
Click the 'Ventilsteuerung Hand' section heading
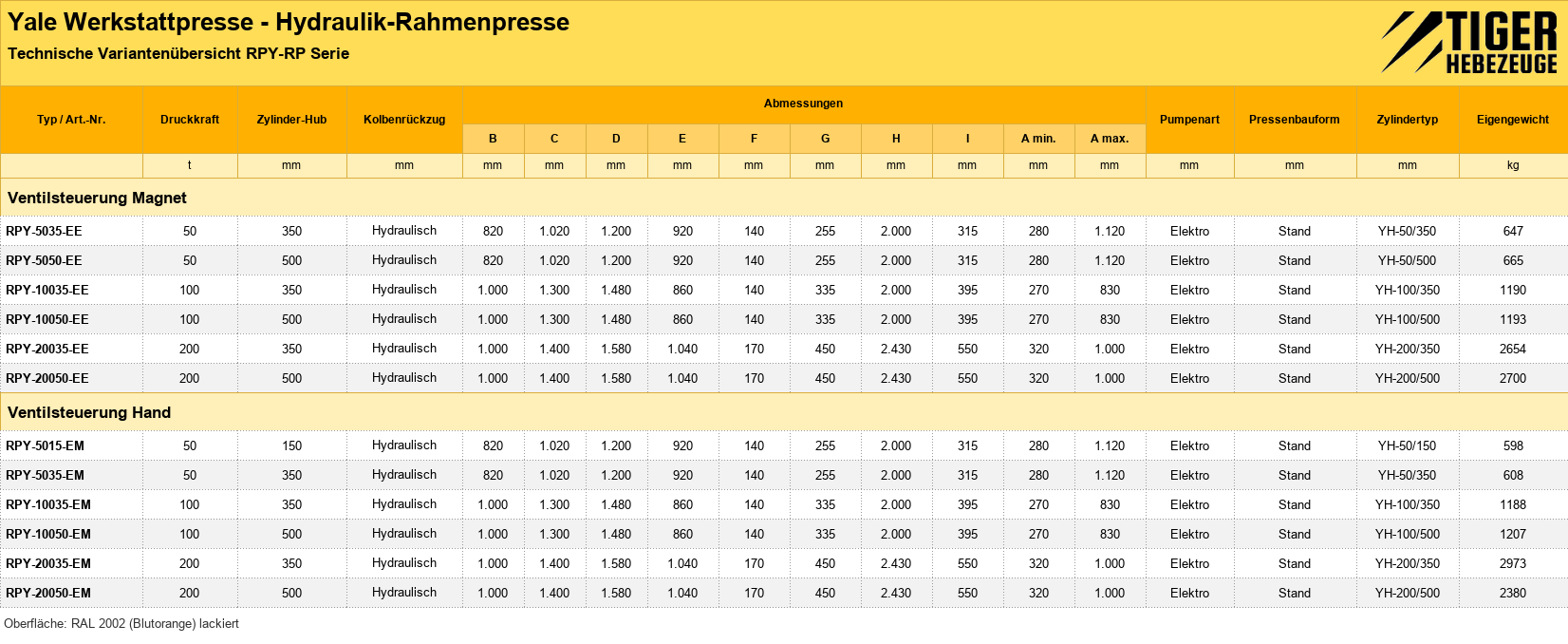tap(89, 412)
